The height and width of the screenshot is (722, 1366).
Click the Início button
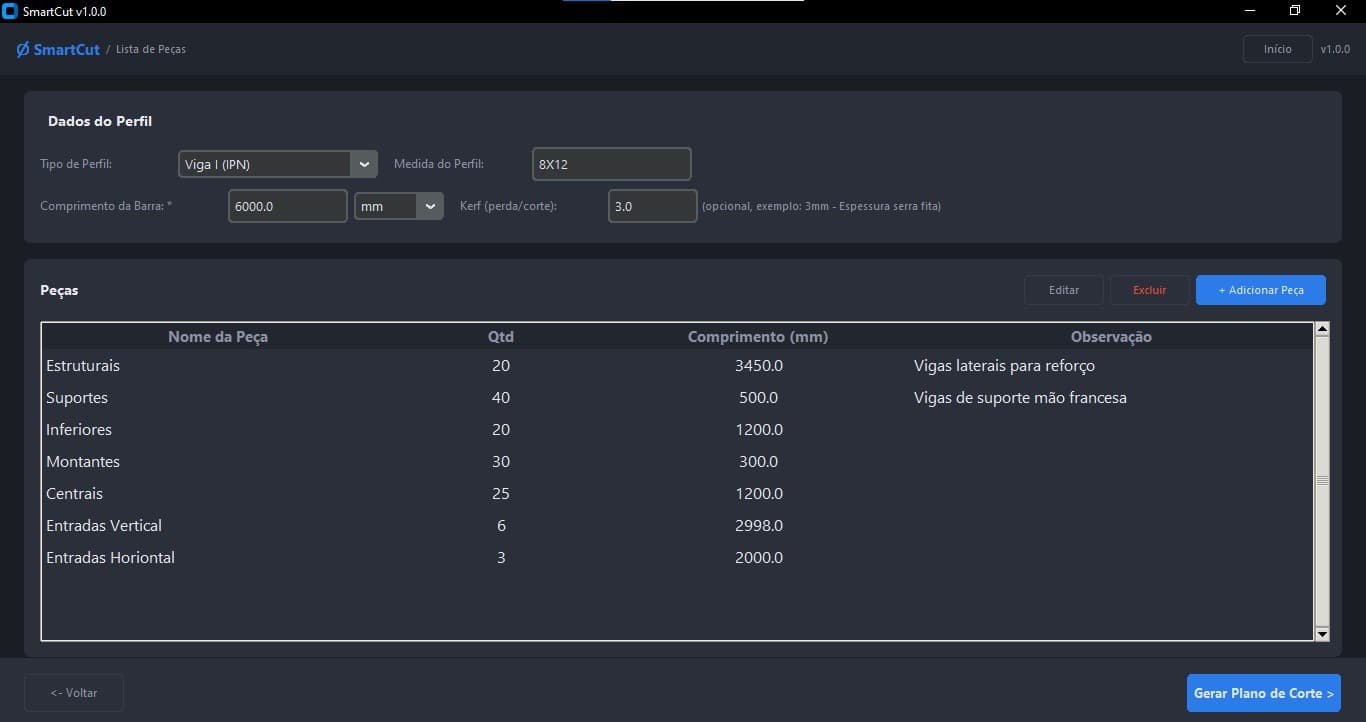pos(1277,49)
